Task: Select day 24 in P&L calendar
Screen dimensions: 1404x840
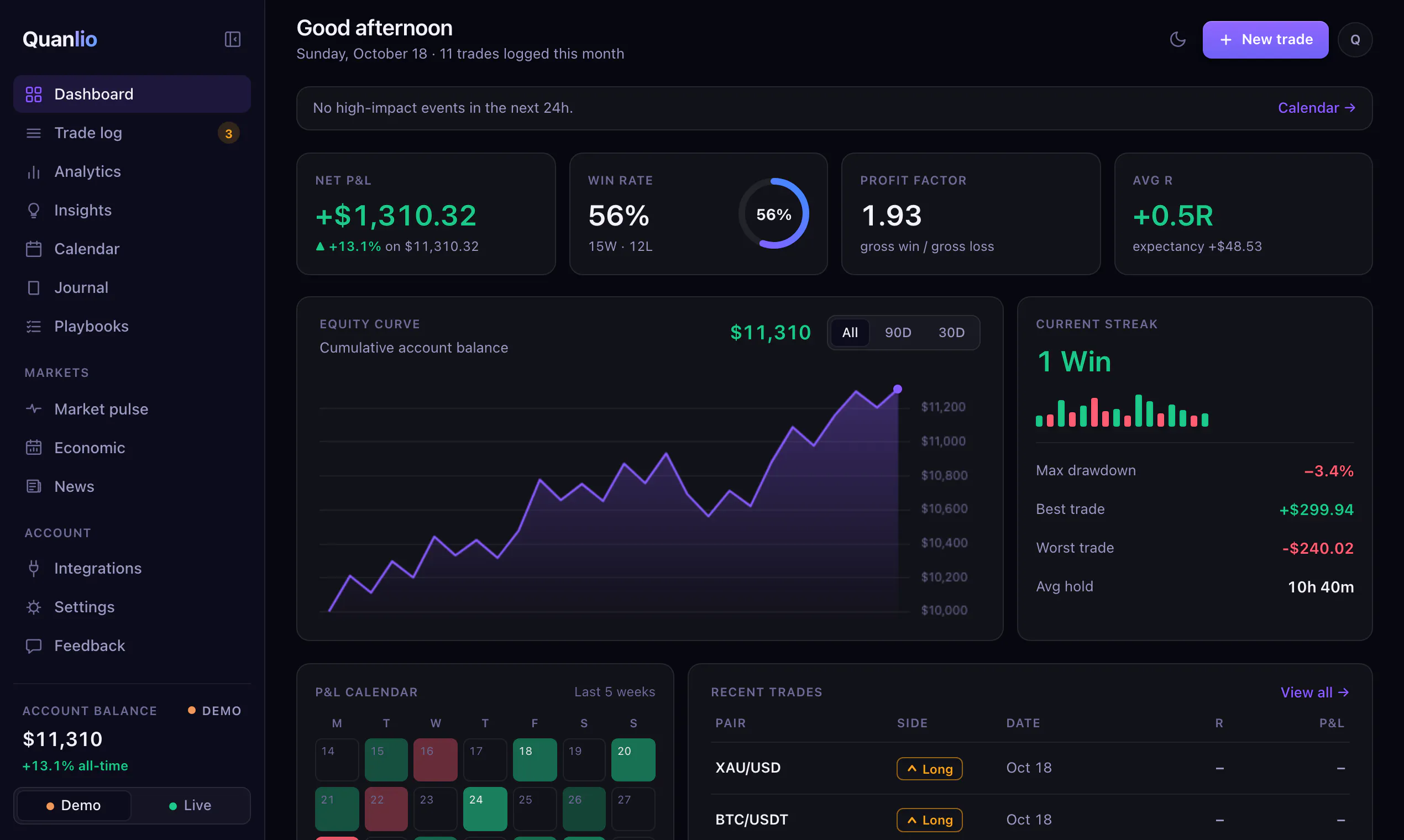Action: pyautogui.click(x=485, y=809)
